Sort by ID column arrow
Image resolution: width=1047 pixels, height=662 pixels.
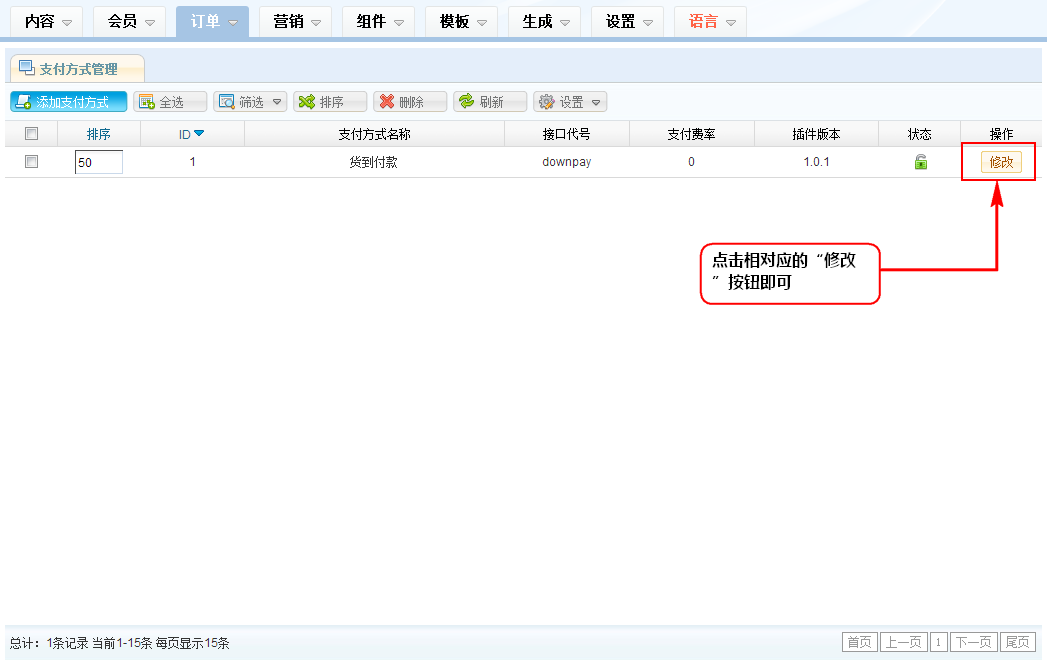(x=199, y=134)
